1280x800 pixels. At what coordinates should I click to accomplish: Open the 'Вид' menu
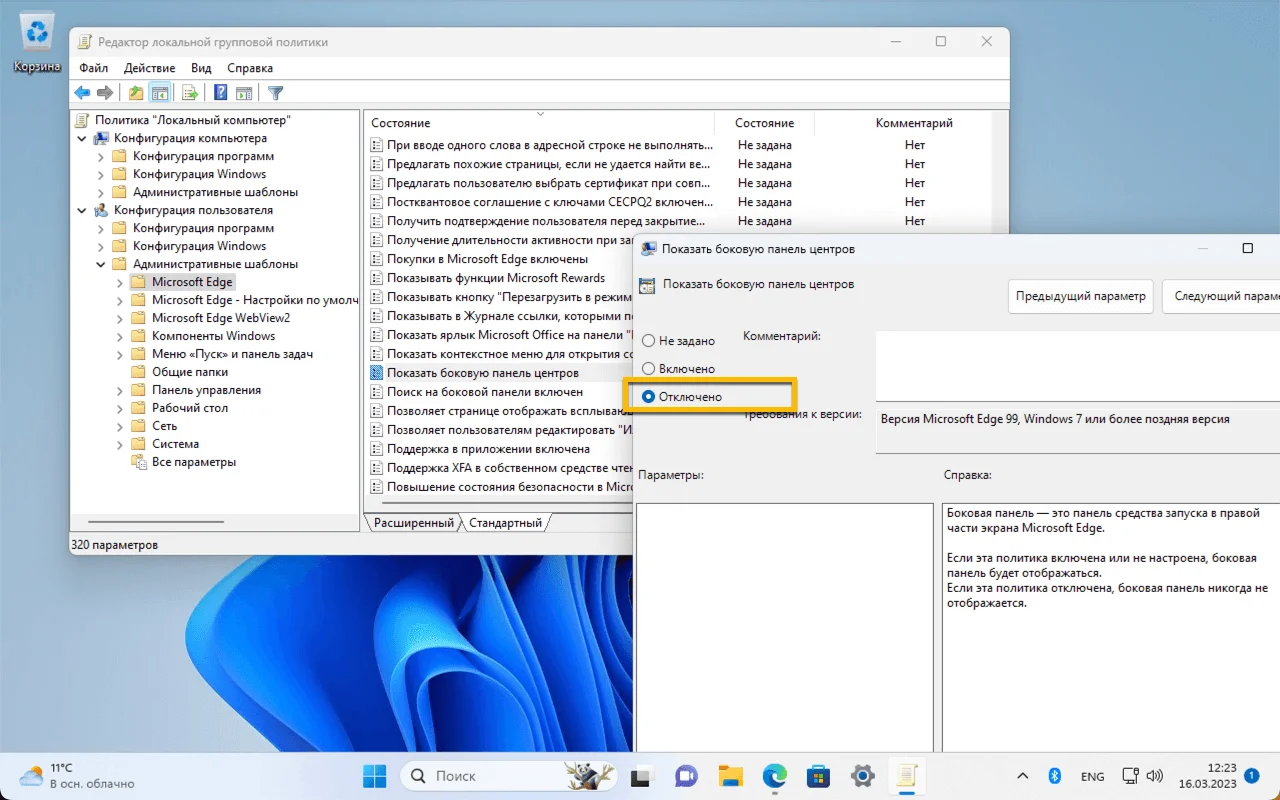[x=201, y=68]
